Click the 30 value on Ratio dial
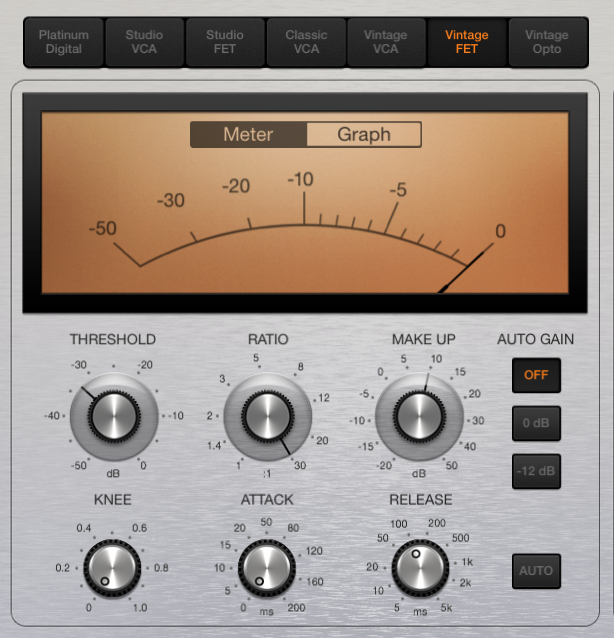The height and width of the screenshot is (638, 614). [300, 465]
